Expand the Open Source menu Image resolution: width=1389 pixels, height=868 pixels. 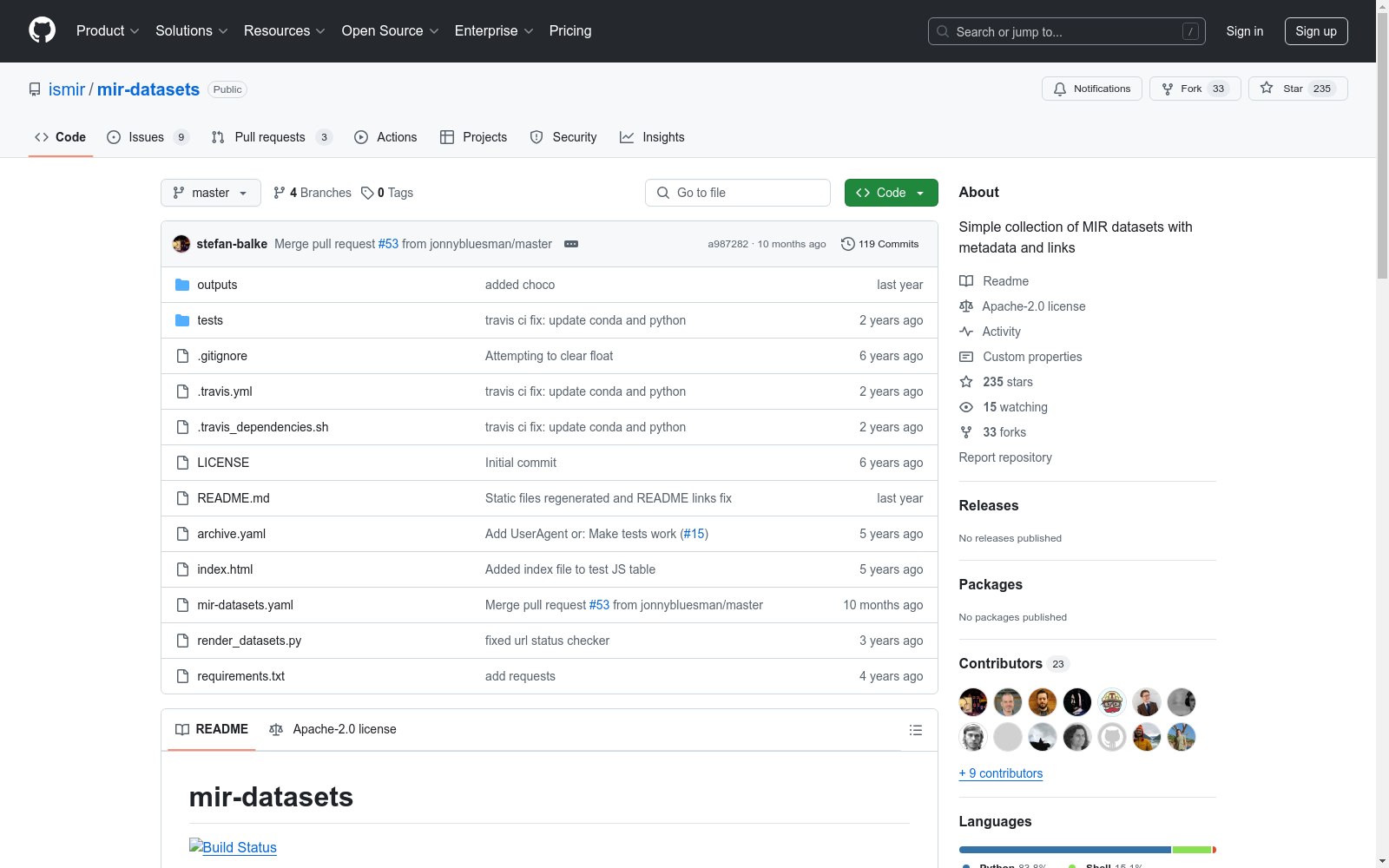click(391, 30)
